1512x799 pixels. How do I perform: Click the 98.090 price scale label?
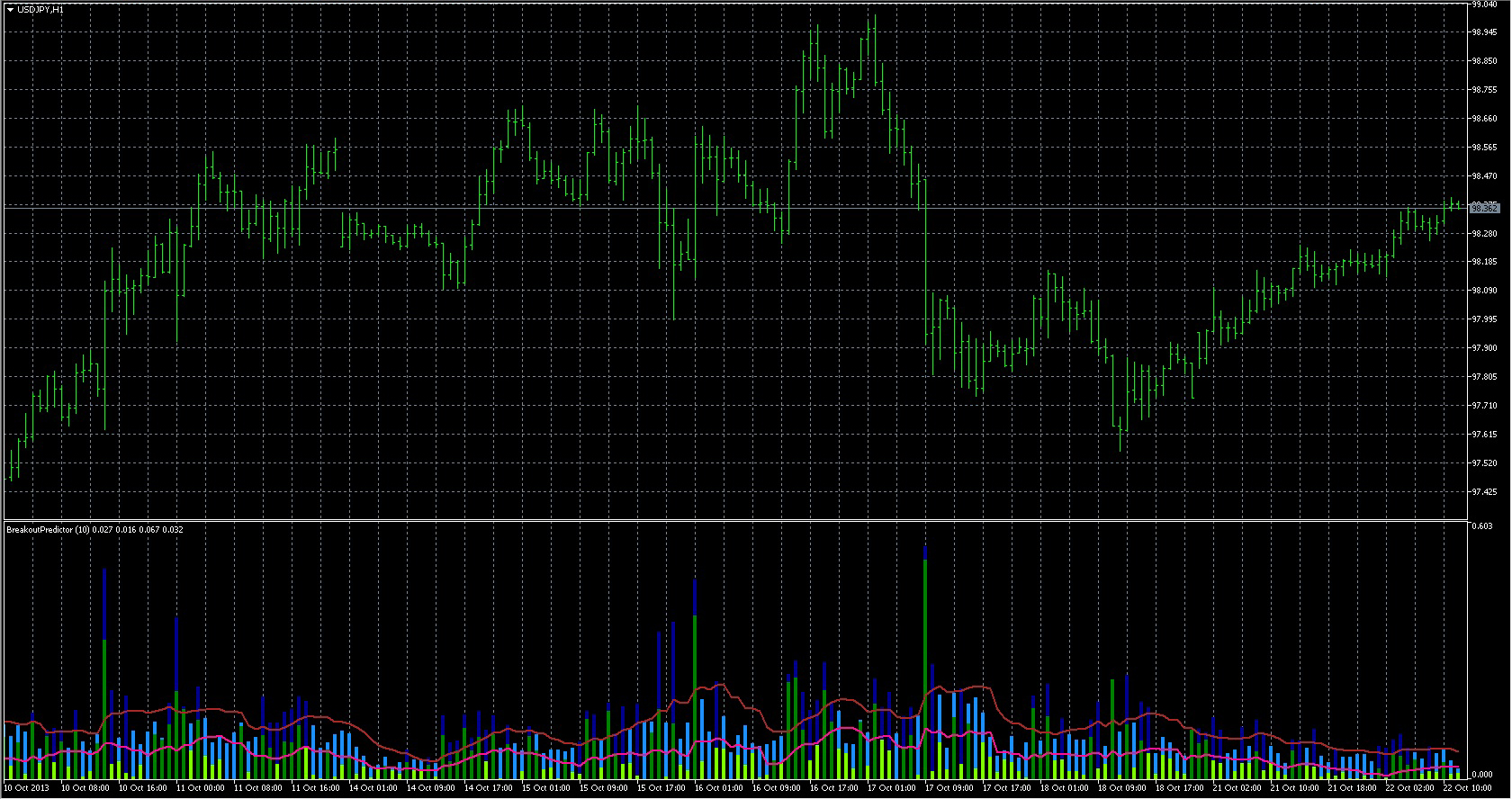coord(1484,291)
